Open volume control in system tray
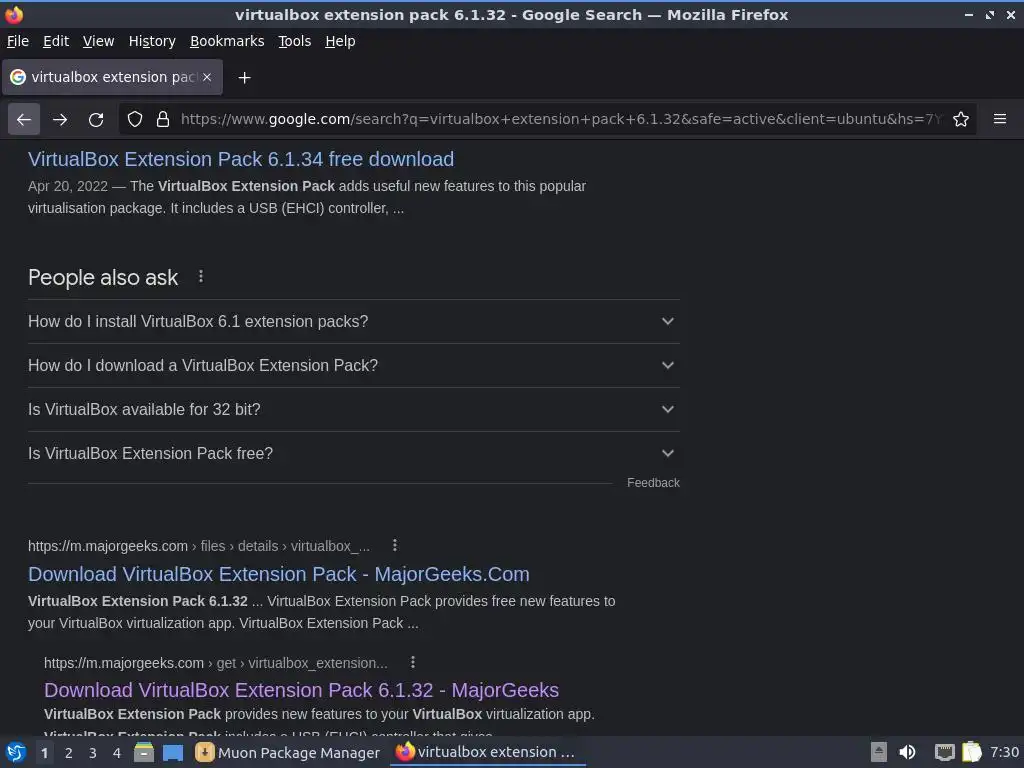The height and width of the screenshot is (768, 1024). click(x=908, y=752)
